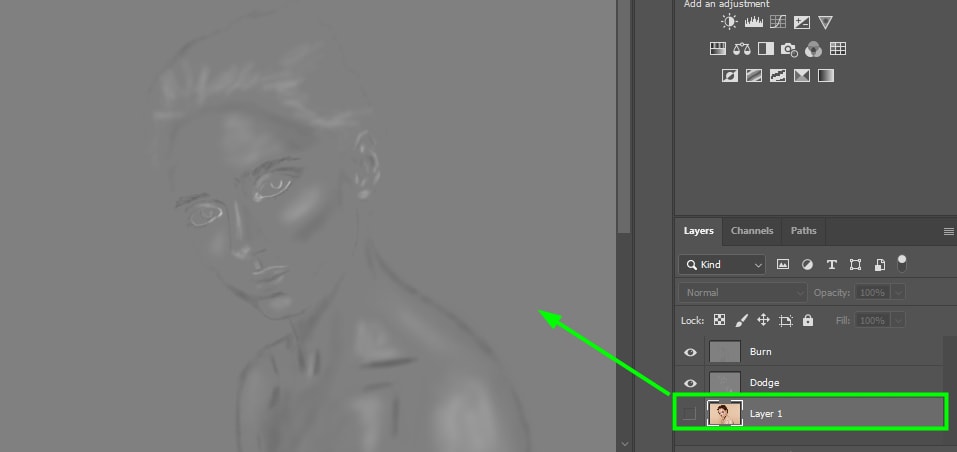Viewport: 957px width, 452px height.
Task: Filter layers by shape layers
Action: click(856, 264)
